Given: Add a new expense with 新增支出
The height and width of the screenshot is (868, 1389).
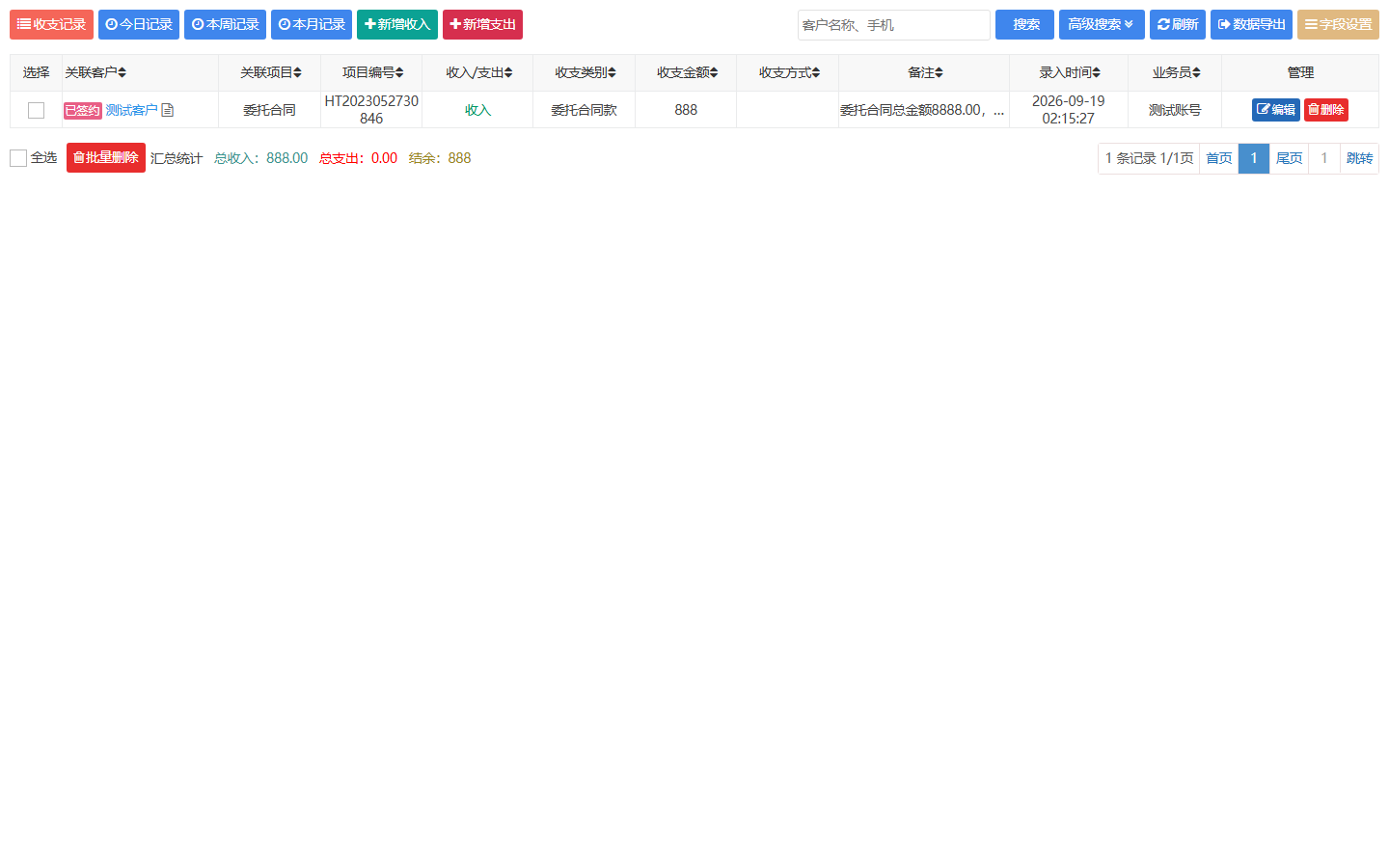Looking at the screenshot, I should pyautogui.click(x=482, y=24).
